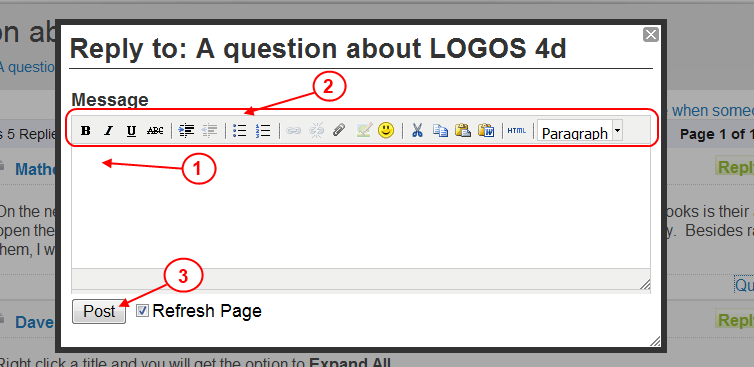
Task: Grab the editor resize handle corner
Action: (x=645, y=284)
